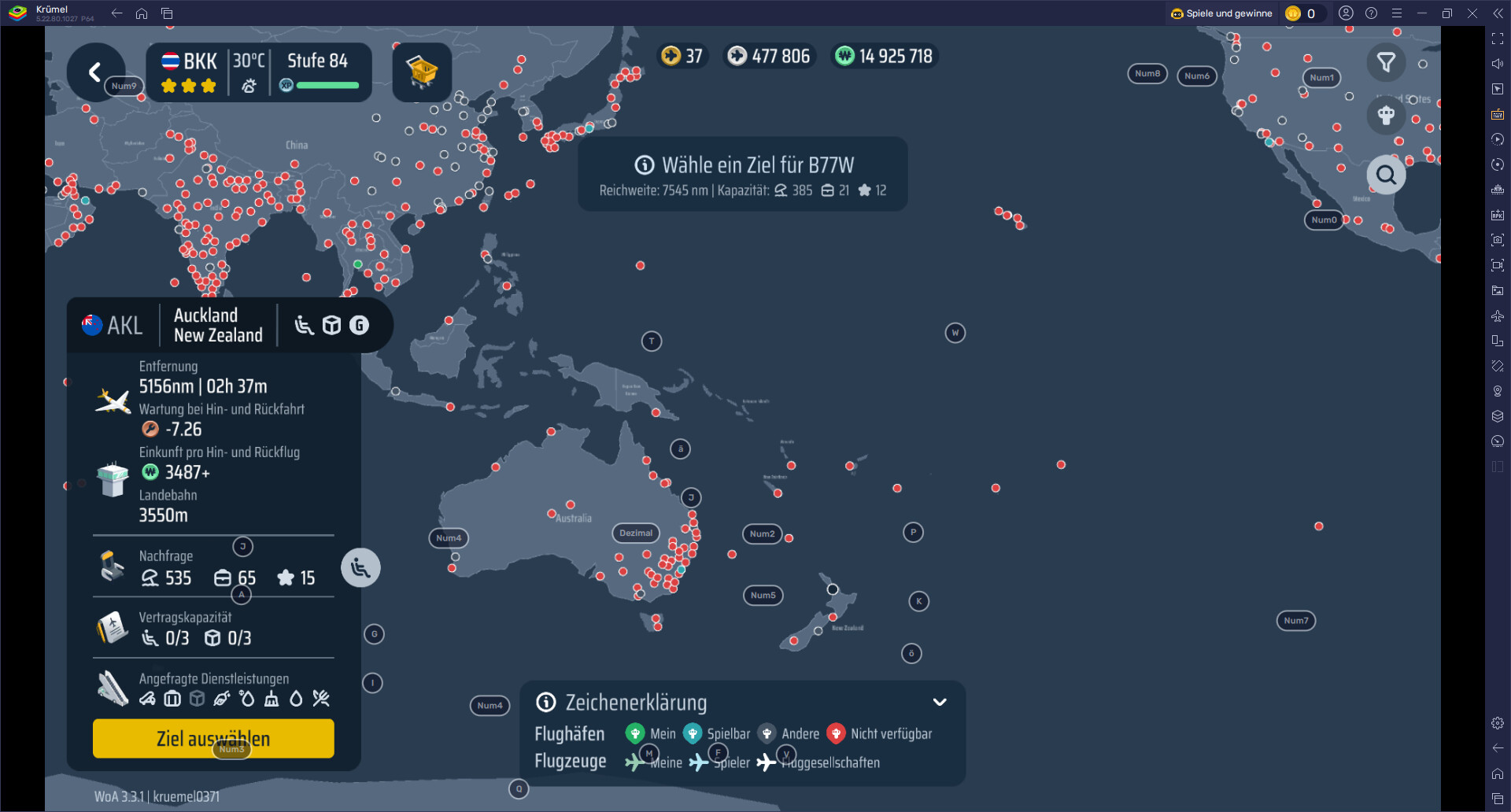This screenshot has width=1511, height=812.
Task: Open the shop cart icon
Action: pos(422,72)
